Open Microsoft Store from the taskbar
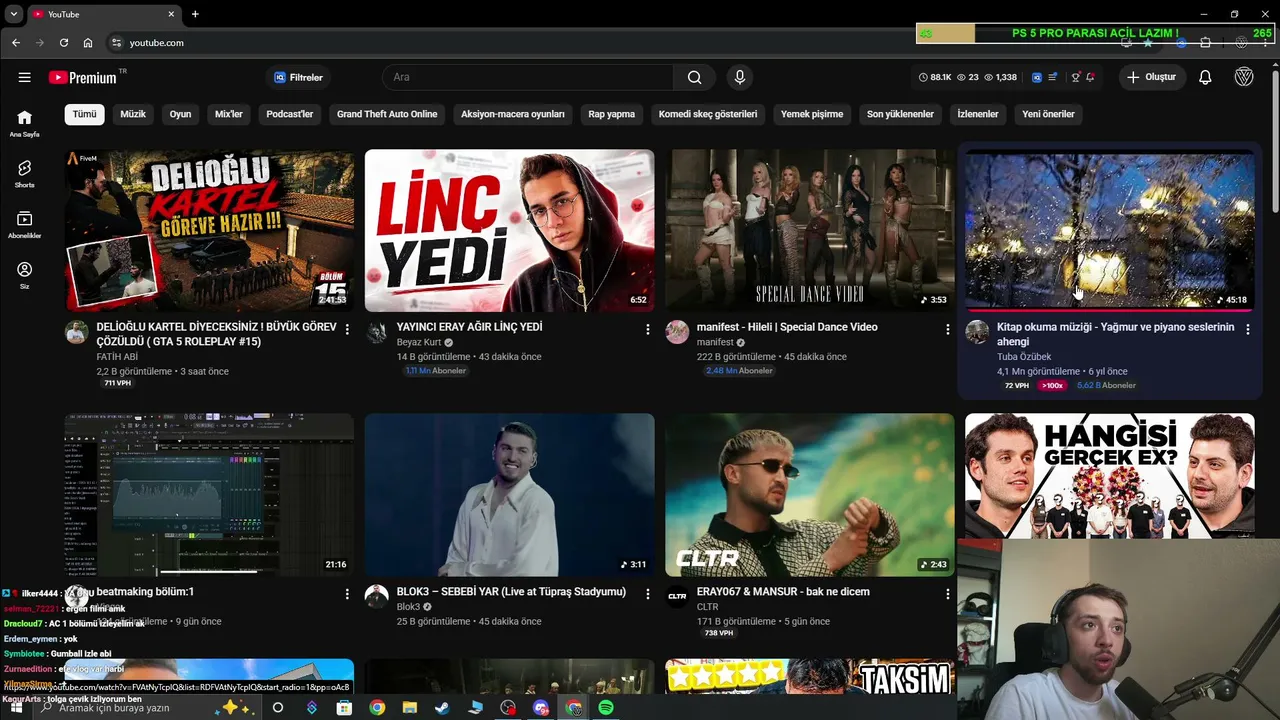 [344, 707]
